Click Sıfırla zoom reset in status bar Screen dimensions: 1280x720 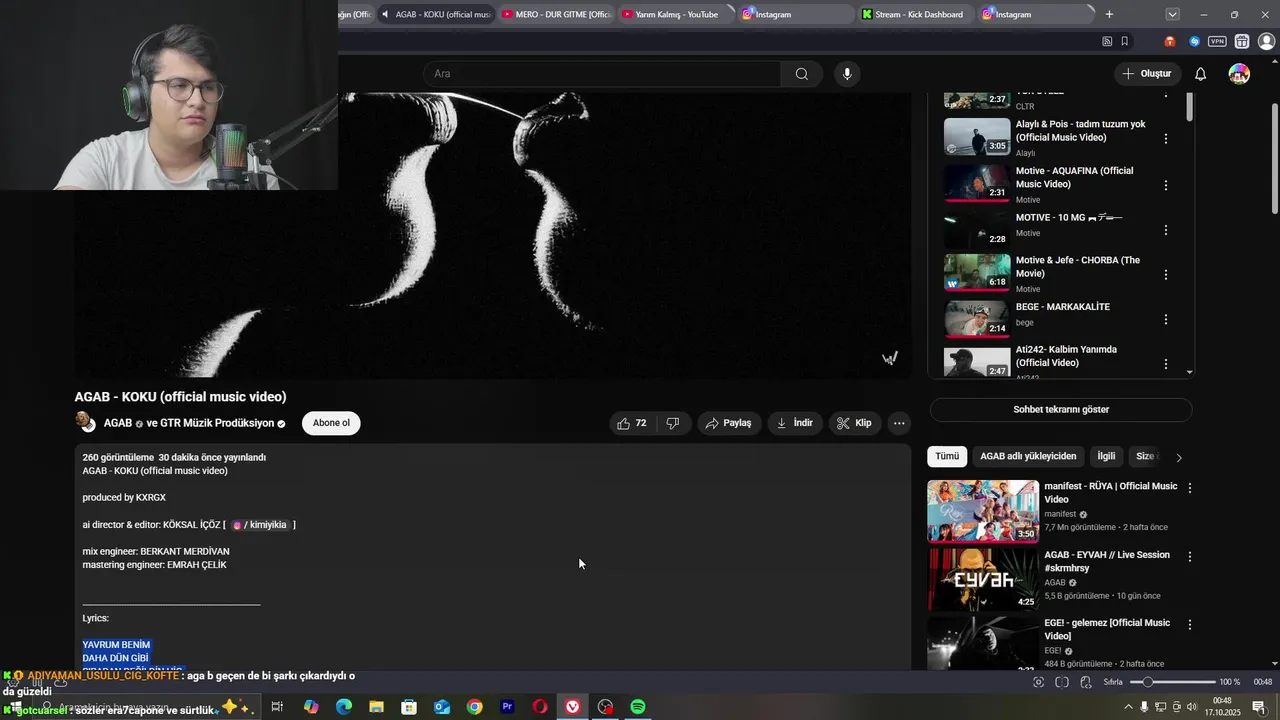coord(1113,682)
